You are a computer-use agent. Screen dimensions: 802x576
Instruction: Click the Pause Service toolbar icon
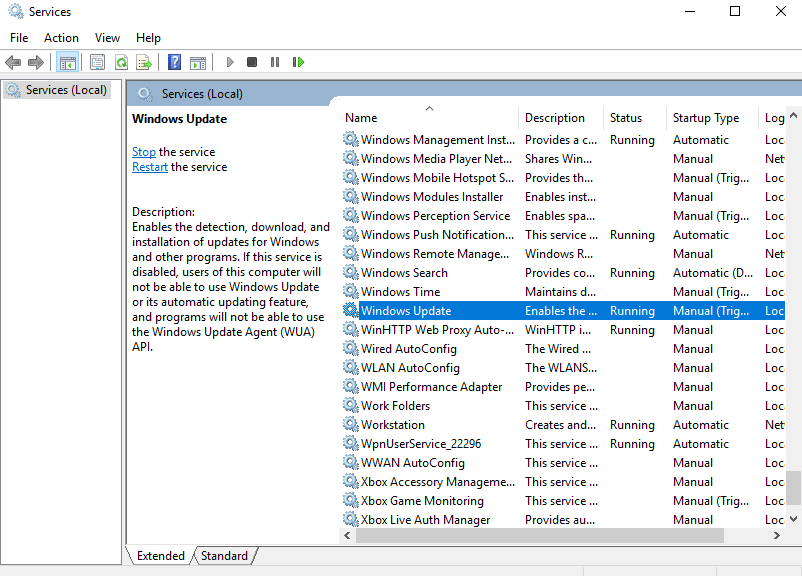point(275,62)
